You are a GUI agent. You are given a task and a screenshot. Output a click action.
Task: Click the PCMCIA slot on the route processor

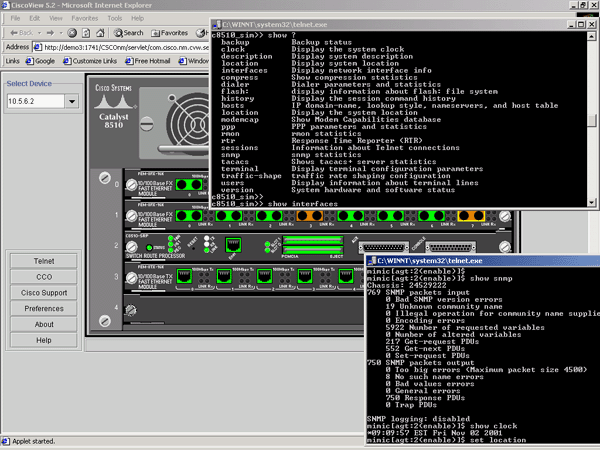click(313, 245)
